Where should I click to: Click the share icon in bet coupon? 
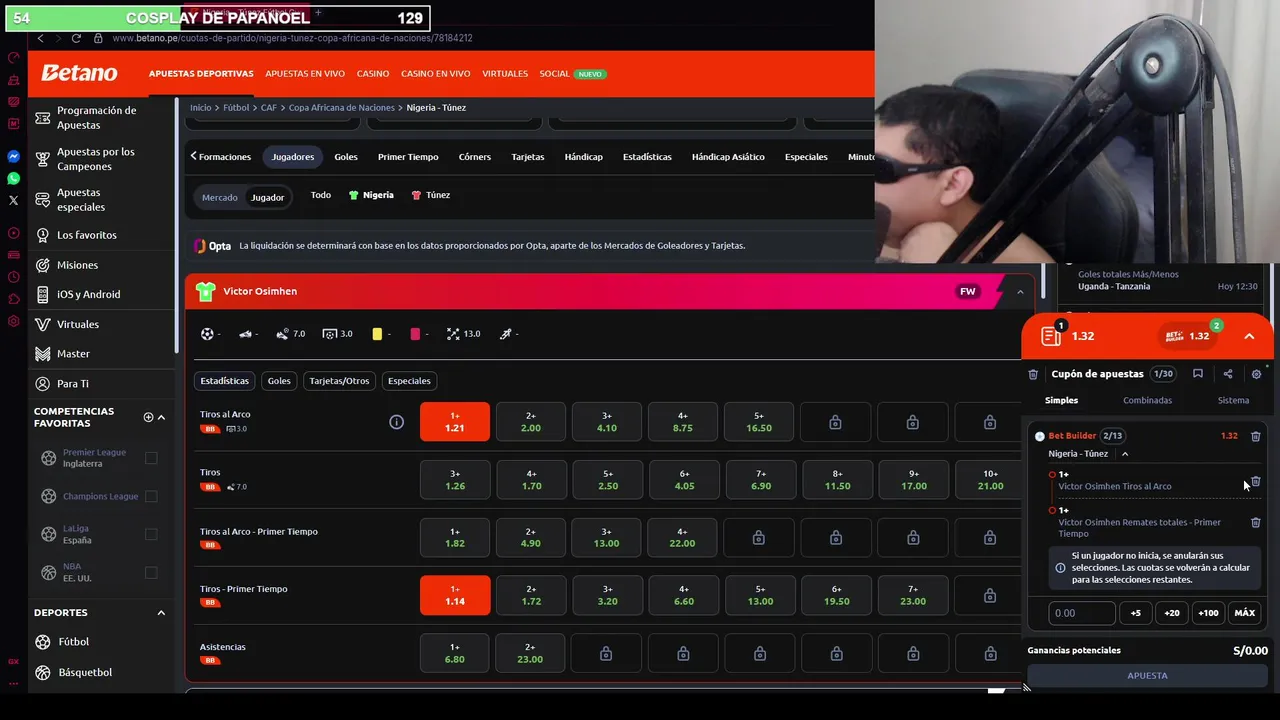tap(1228, 374)
